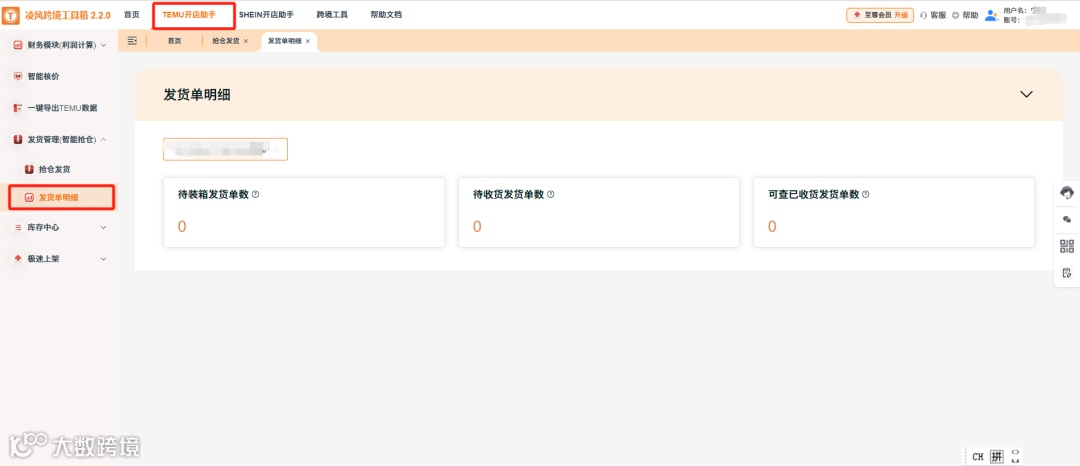Show the floating QR code icon
Viewport: 1080px width, 466px height.
coord(1067,246)
